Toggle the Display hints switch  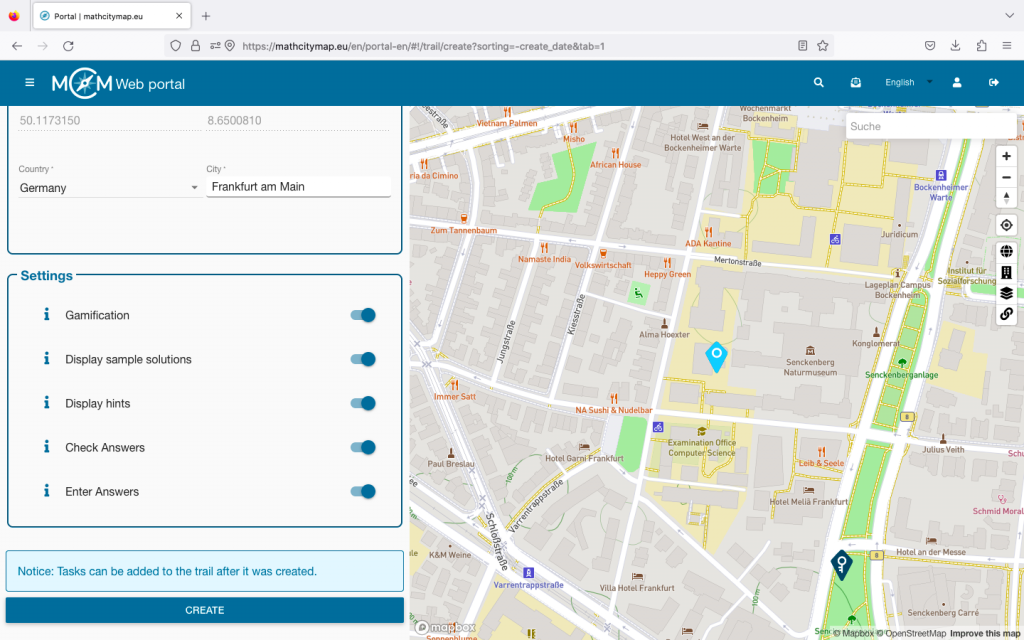point(363,403)
